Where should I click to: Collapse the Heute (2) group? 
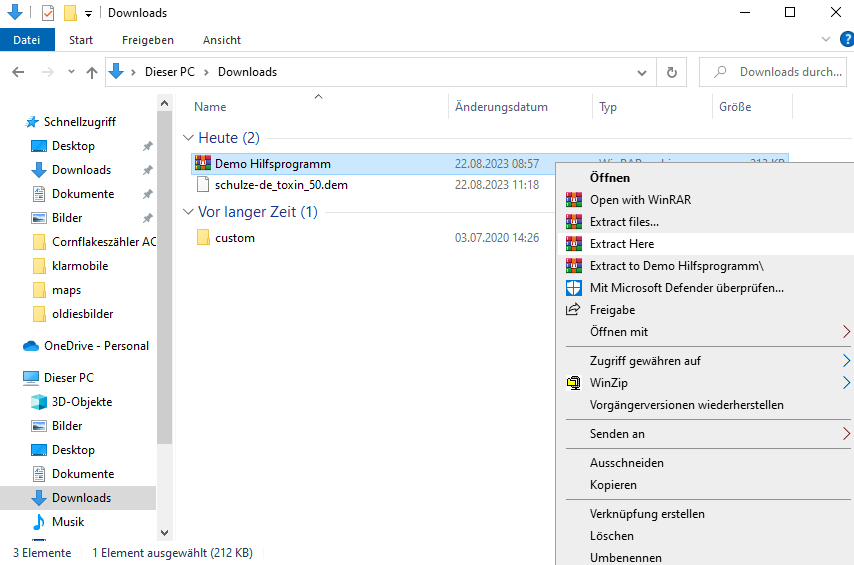click(188, 138)
